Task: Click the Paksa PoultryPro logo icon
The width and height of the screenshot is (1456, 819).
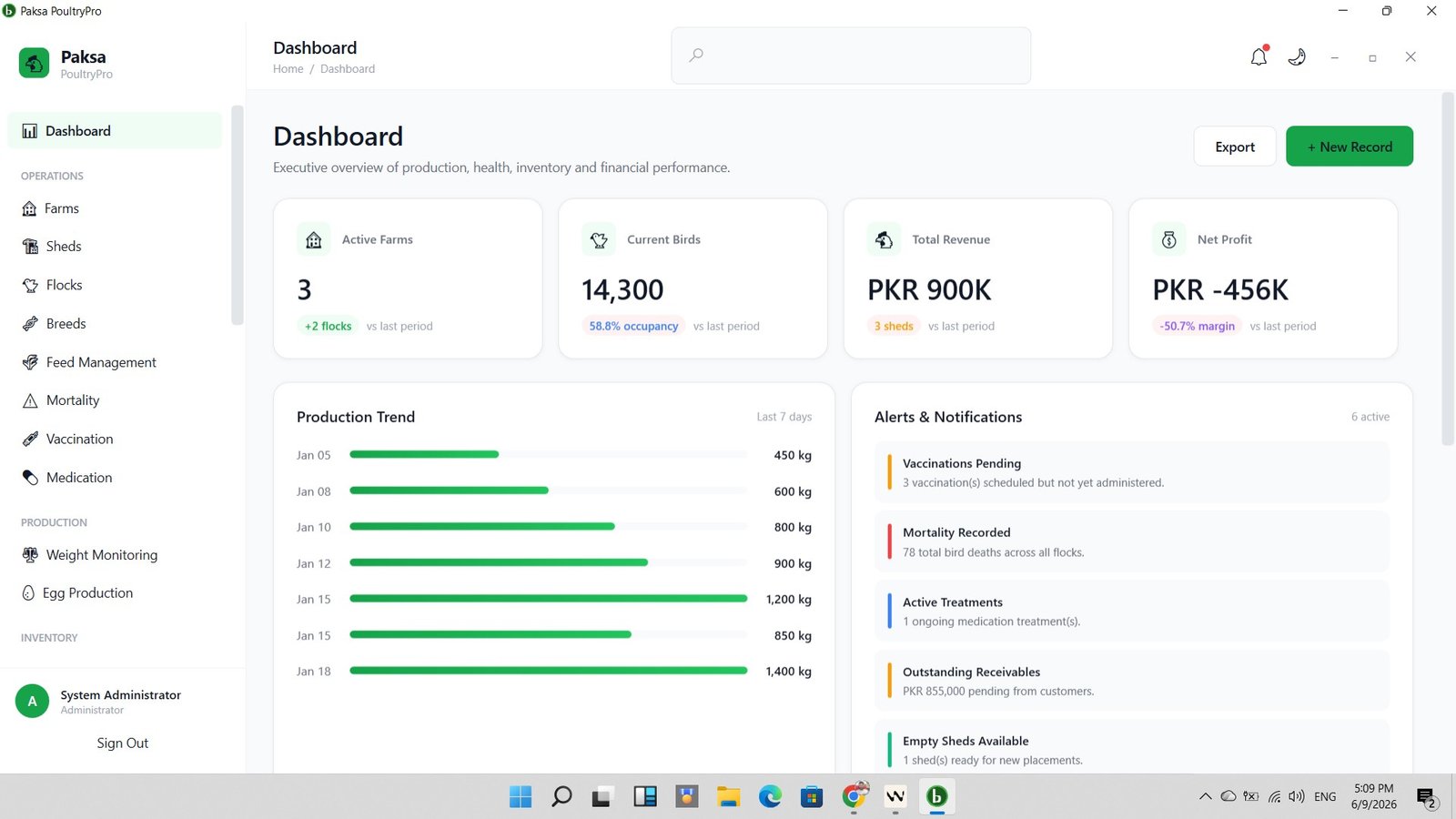Action: (35, 63)
